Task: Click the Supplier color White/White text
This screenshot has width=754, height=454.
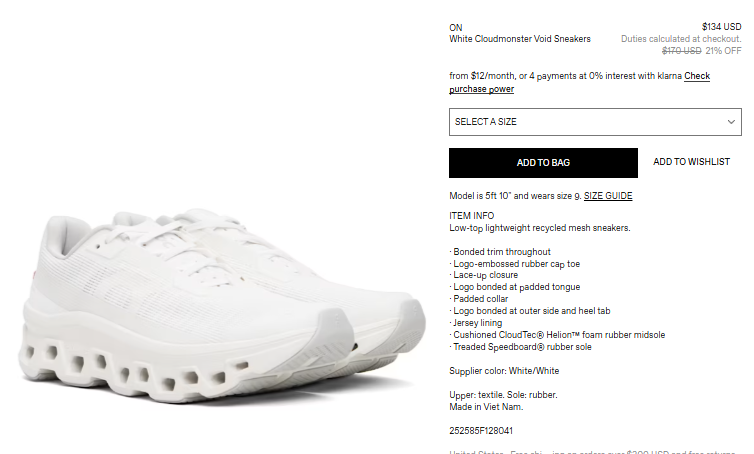Action: pyautogui.click(x=504, y=371)
